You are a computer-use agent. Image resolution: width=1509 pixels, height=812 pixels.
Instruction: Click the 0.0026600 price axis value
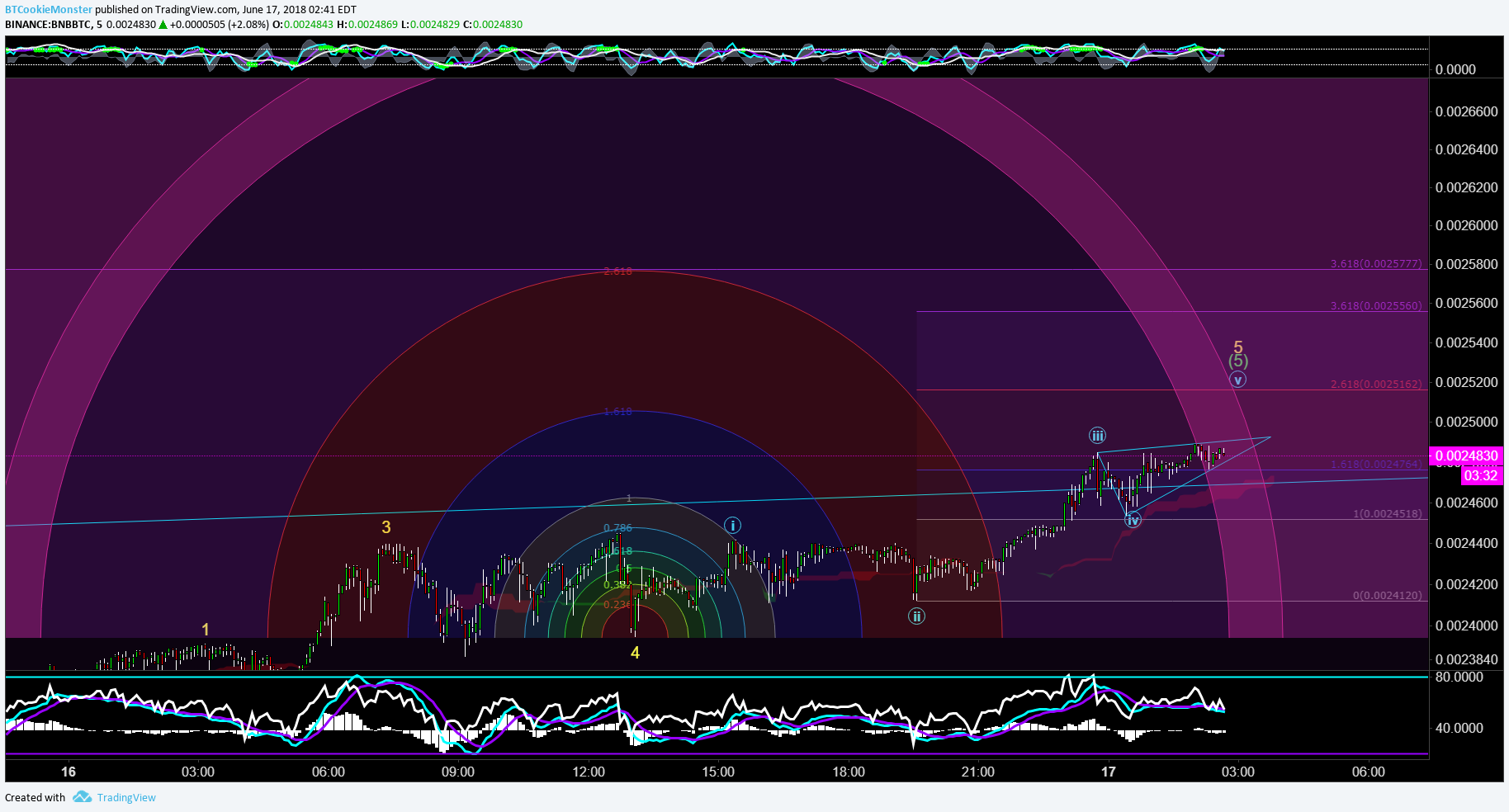(1466, 111)
